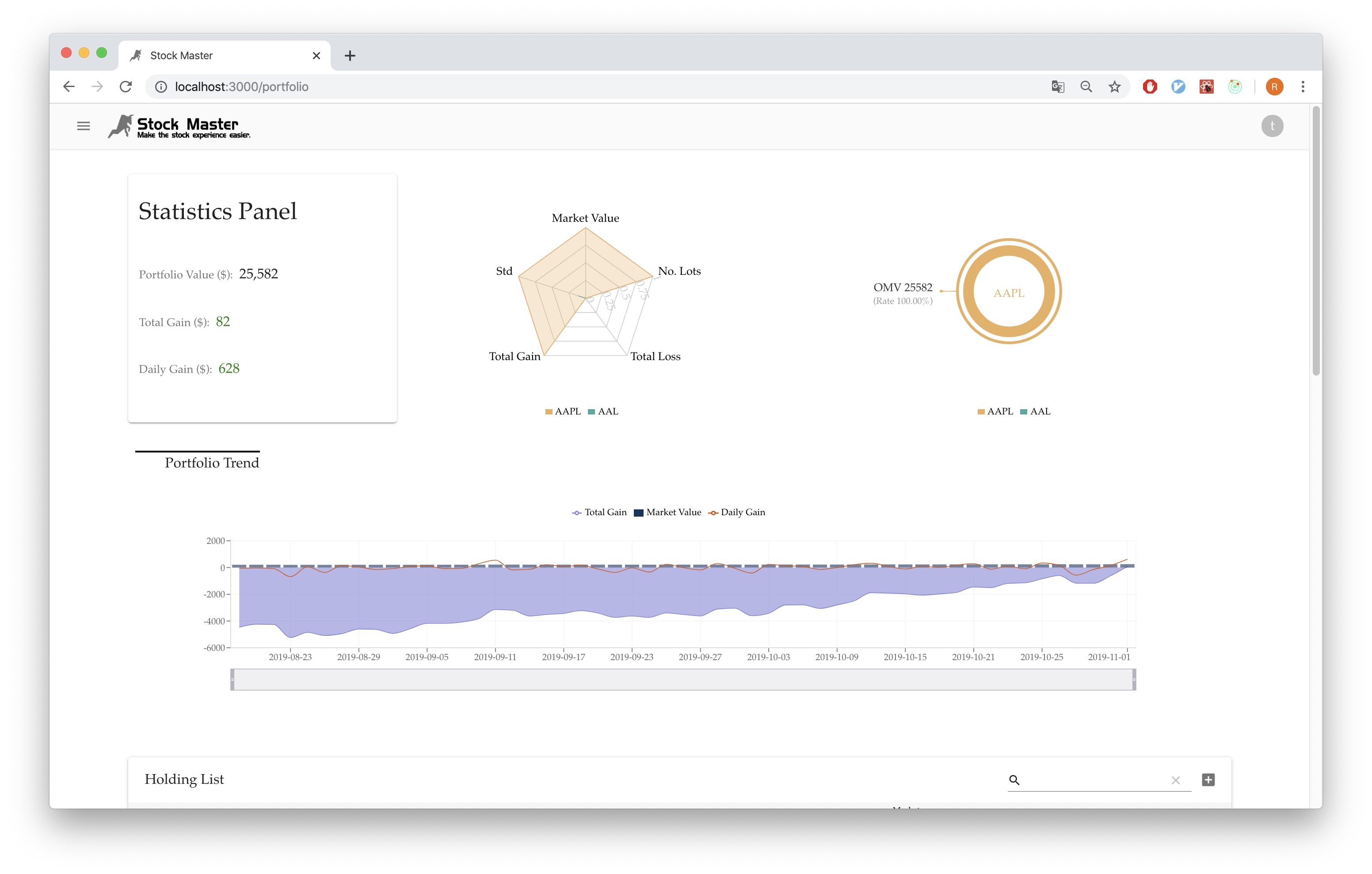Click the Stock Master bull logo
The image size is (1372, 874).
pyautogui.click(x=179, y=126)
